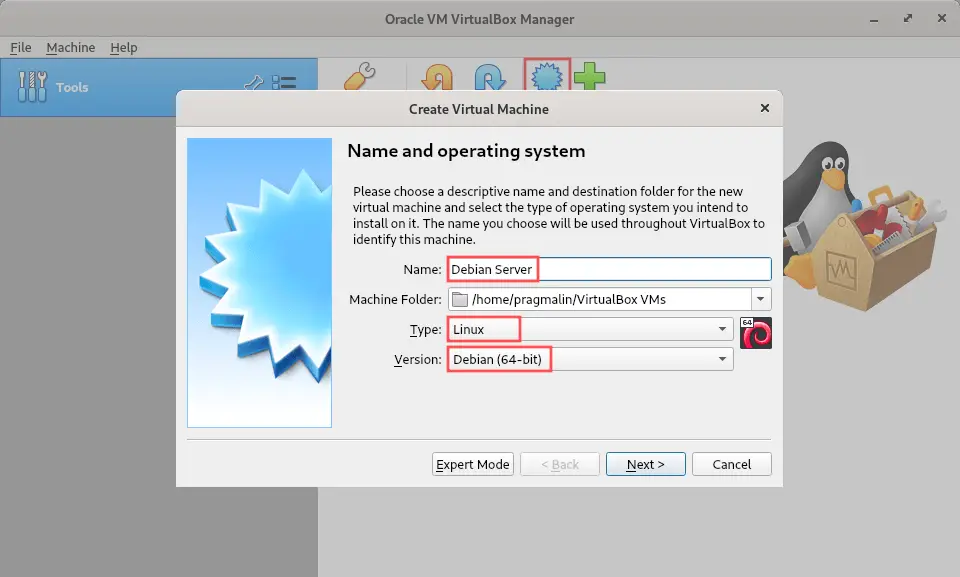Click the tools icon beside Tools label

click(x=32, y=86)
